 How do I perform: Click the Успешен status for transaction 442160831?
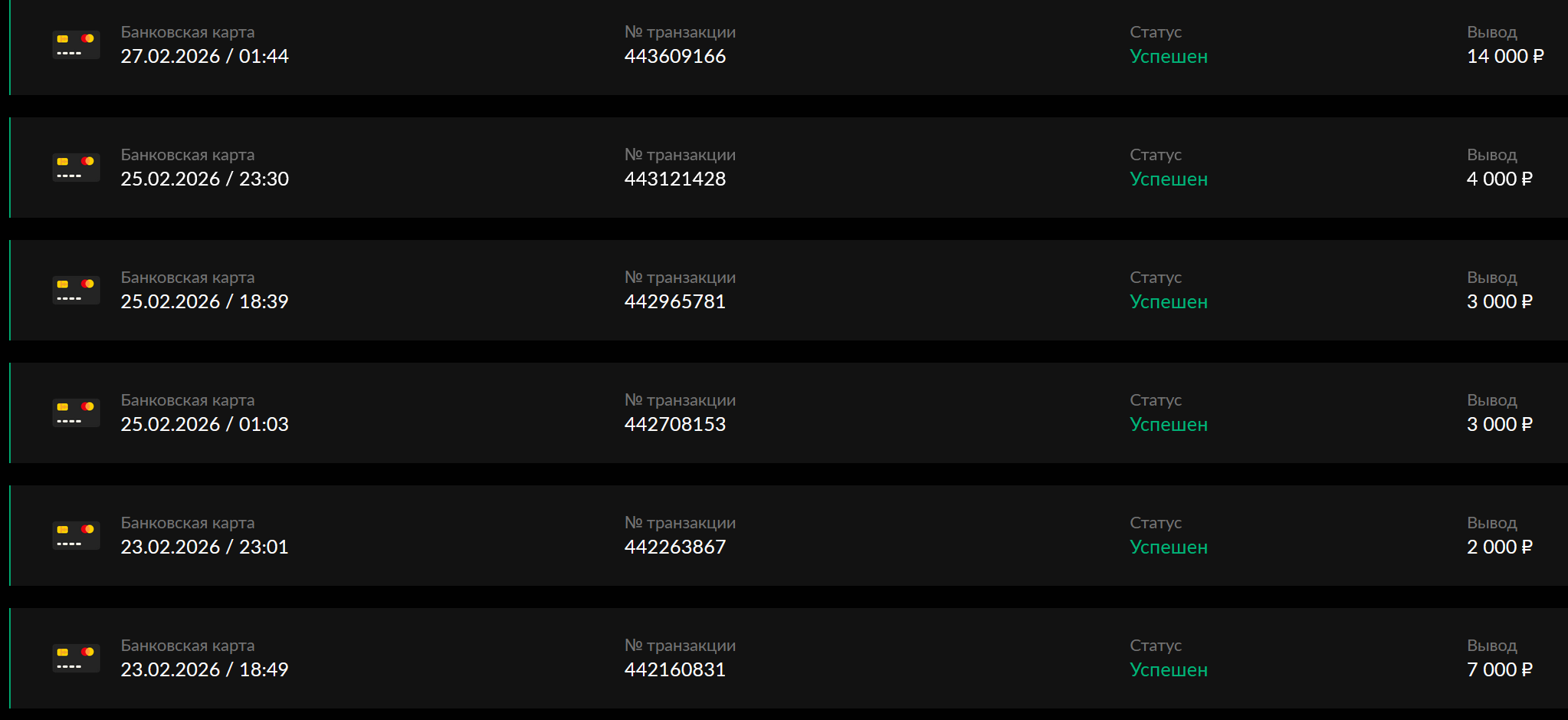coord(1168,670)
